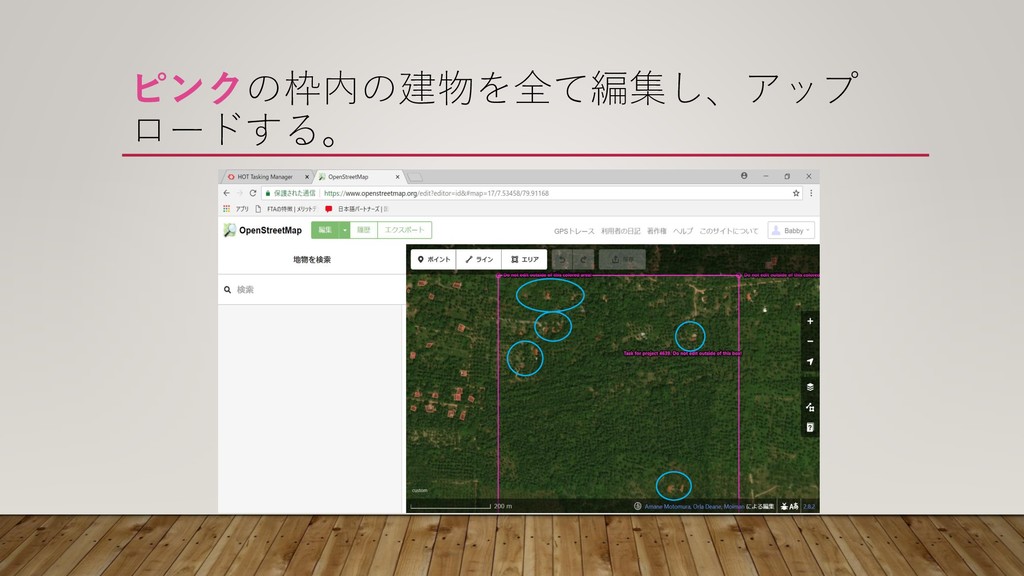Click the save upload button
Screen dimensions: 1024x576
622,259
